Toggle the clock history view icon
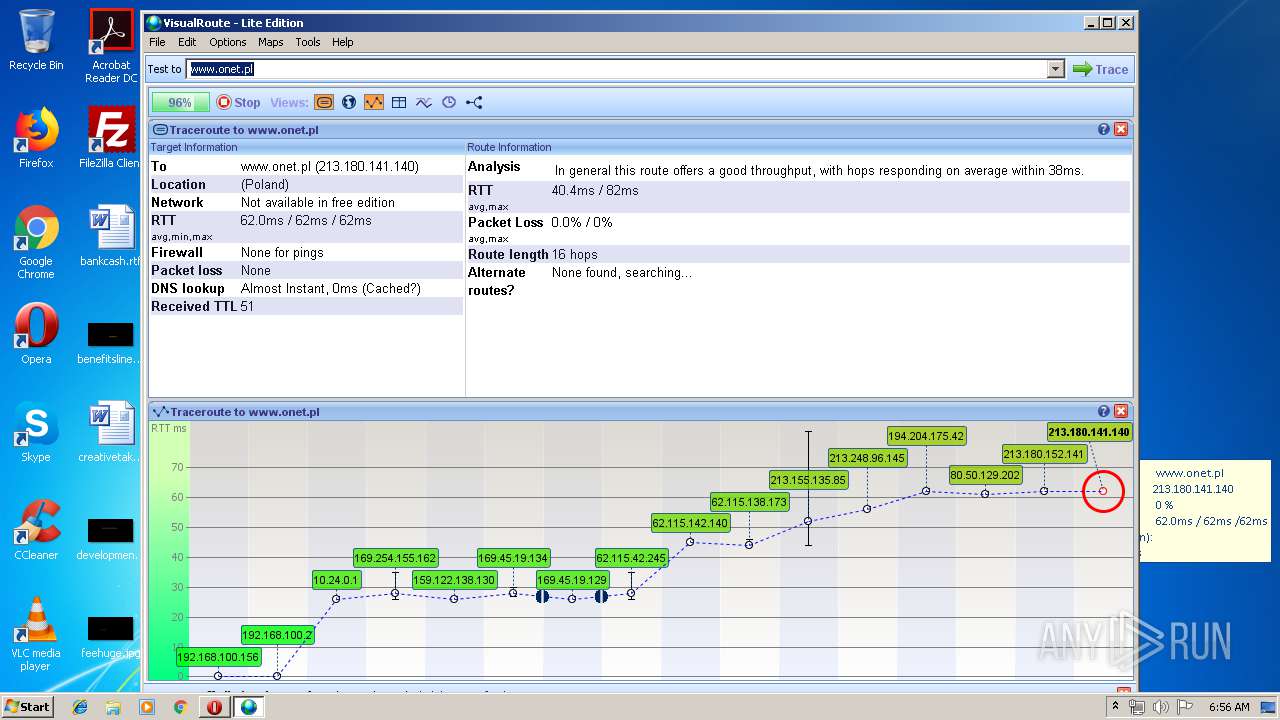 point(449,102)
